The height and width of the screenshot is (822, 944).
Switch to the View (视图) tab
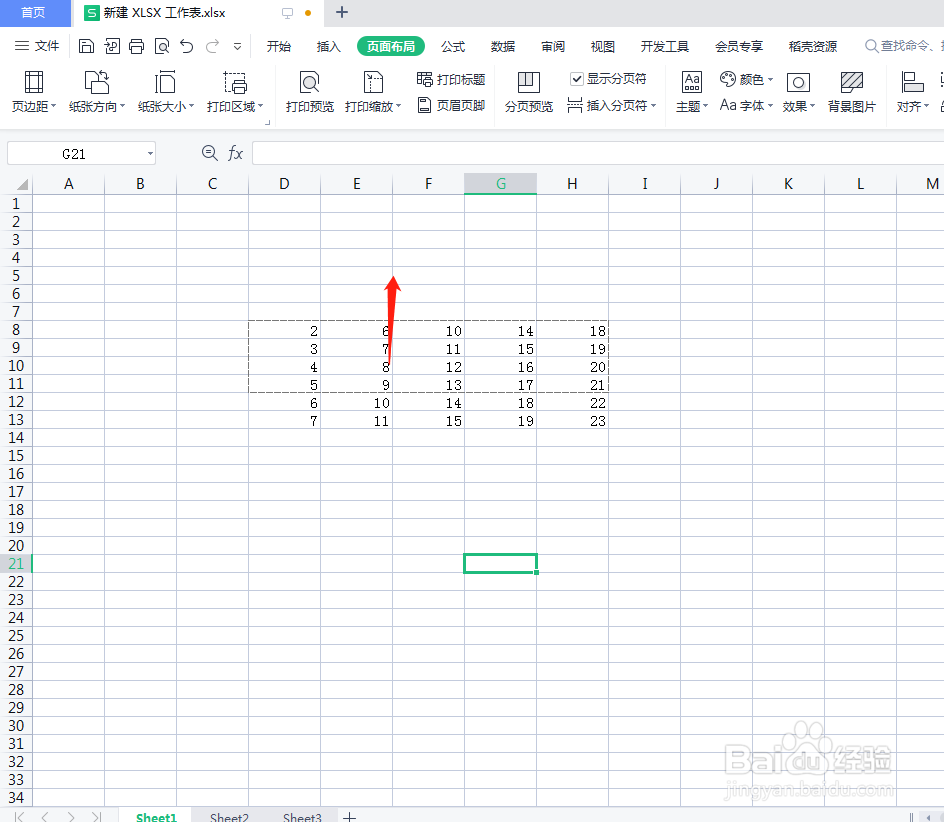point(603,46)
